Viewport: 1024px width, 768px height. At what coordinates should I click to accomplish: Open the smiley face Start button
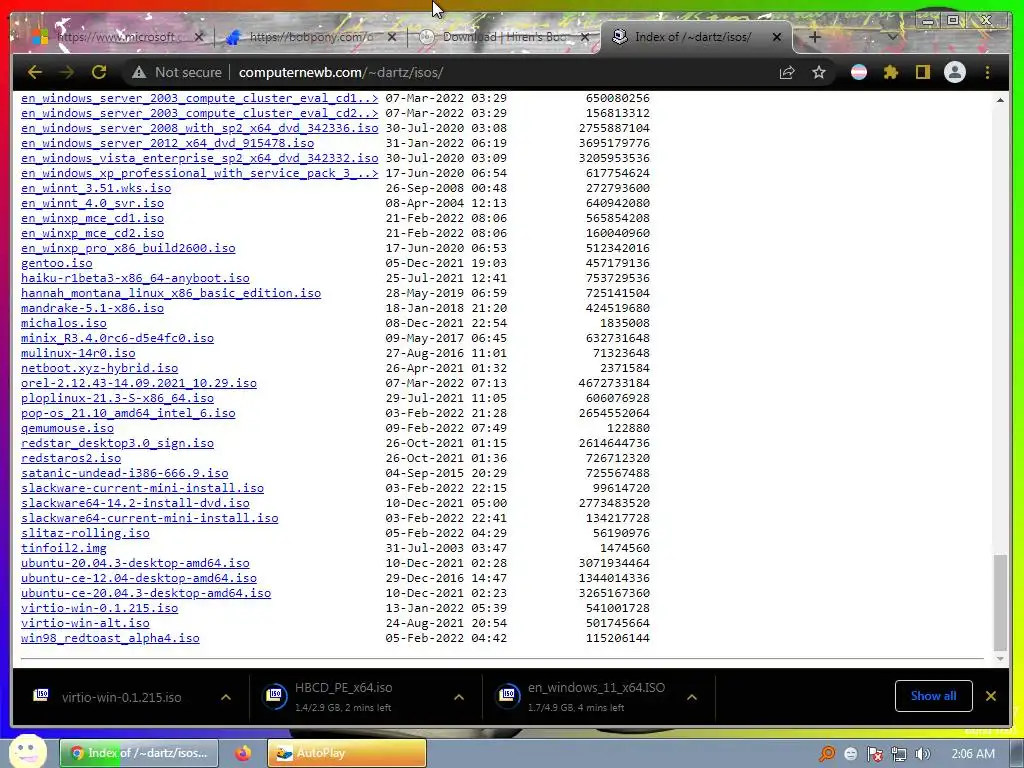click(27, 752)
